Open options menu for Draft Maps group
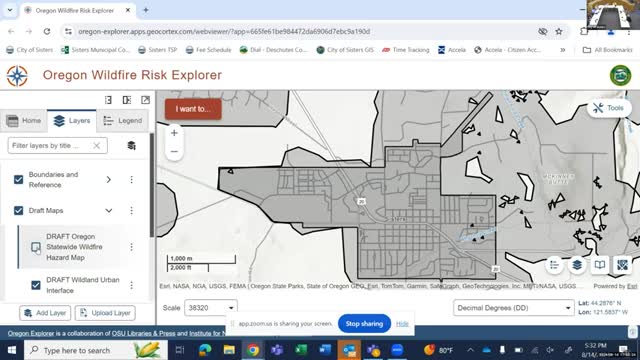 [131, 211]
